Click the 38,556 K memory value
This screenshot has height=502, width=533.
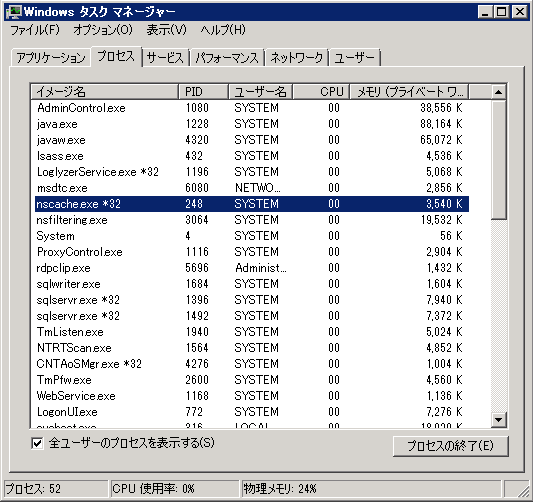click(441, 108)
